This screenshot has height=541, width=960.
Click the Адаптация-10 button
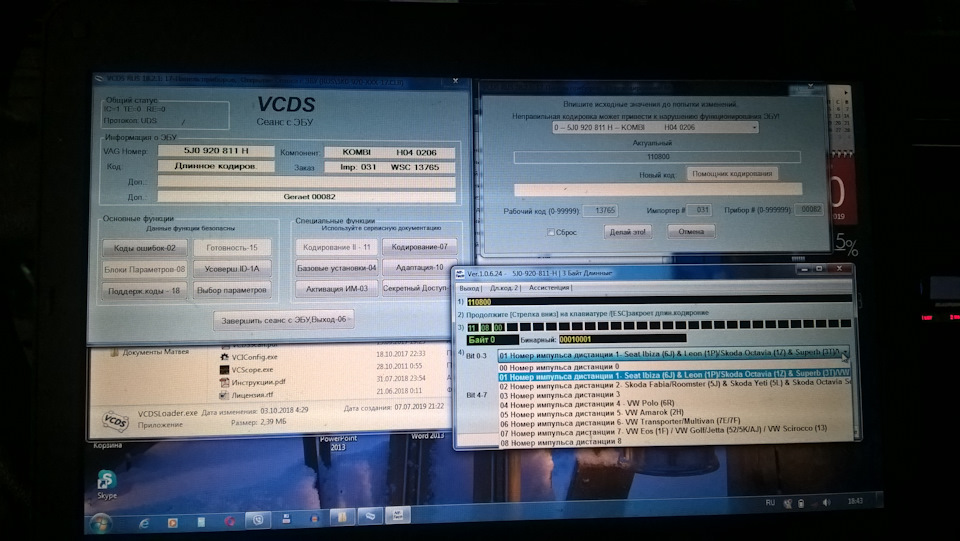[419, 267]
